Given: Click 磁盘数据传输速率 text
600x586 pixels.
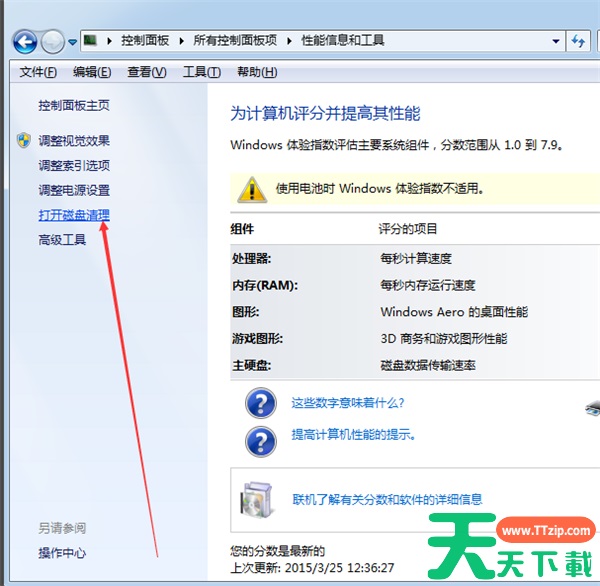Looking at the screenshot, I should [428, 366].
